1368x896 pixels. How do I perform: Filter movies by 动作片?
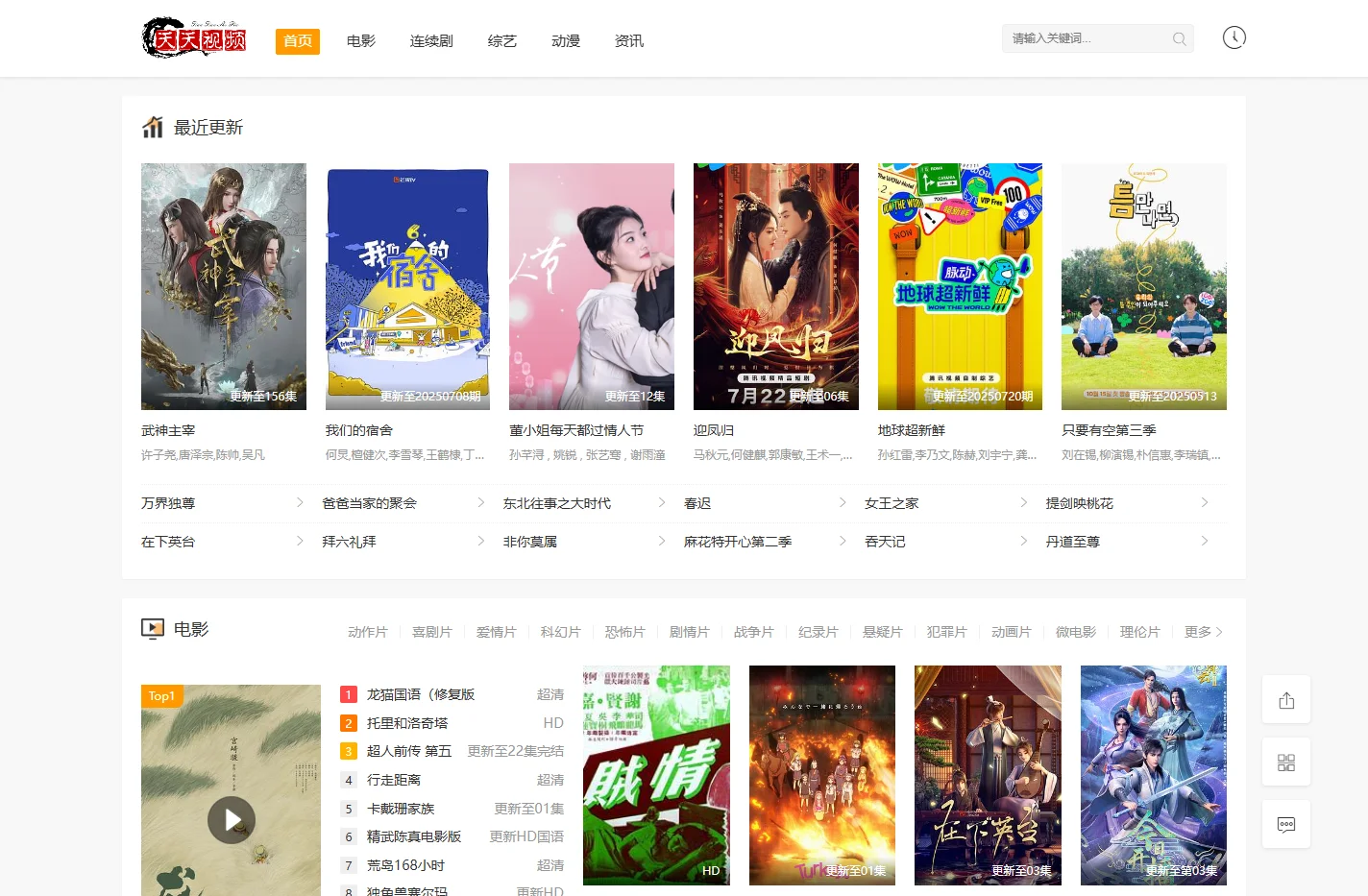click(368, 632)
